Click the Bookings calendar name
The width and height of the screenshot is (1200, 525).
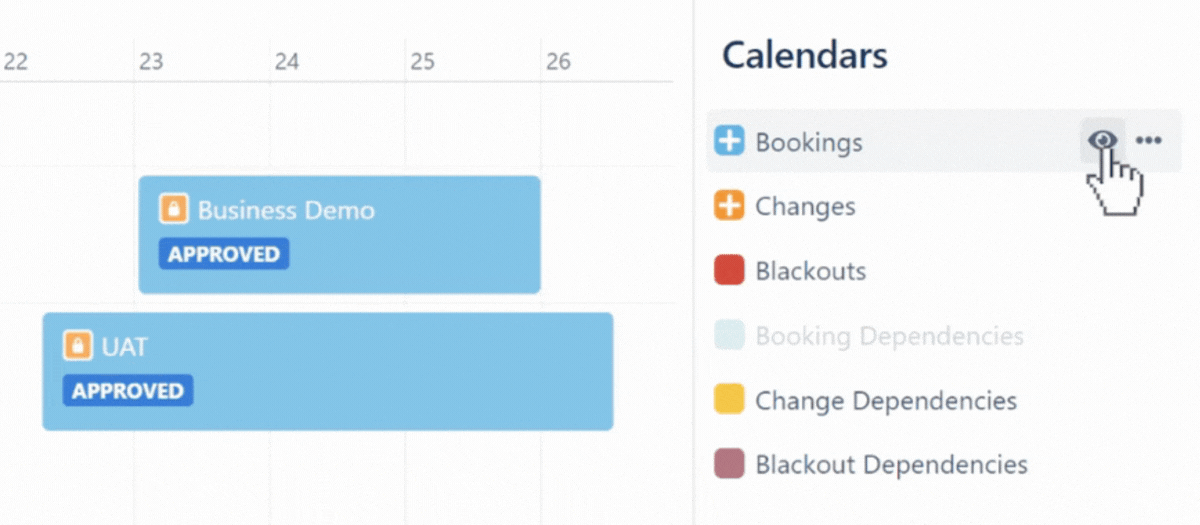pyautogui.click(x=808, y=142)
